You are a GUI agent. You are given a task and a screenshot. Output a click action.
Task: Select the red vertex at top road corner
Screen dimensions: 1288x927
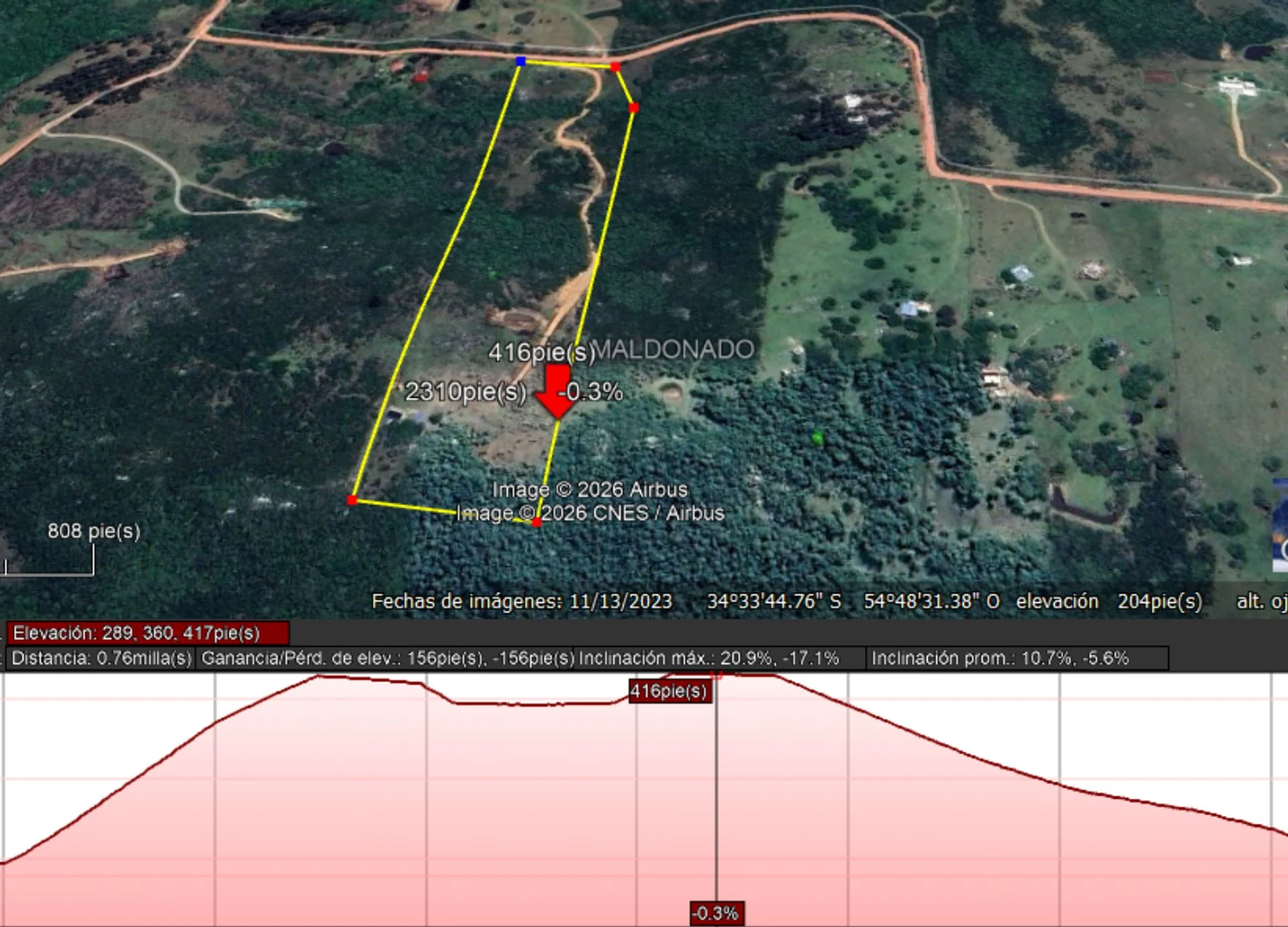point(616,66)
